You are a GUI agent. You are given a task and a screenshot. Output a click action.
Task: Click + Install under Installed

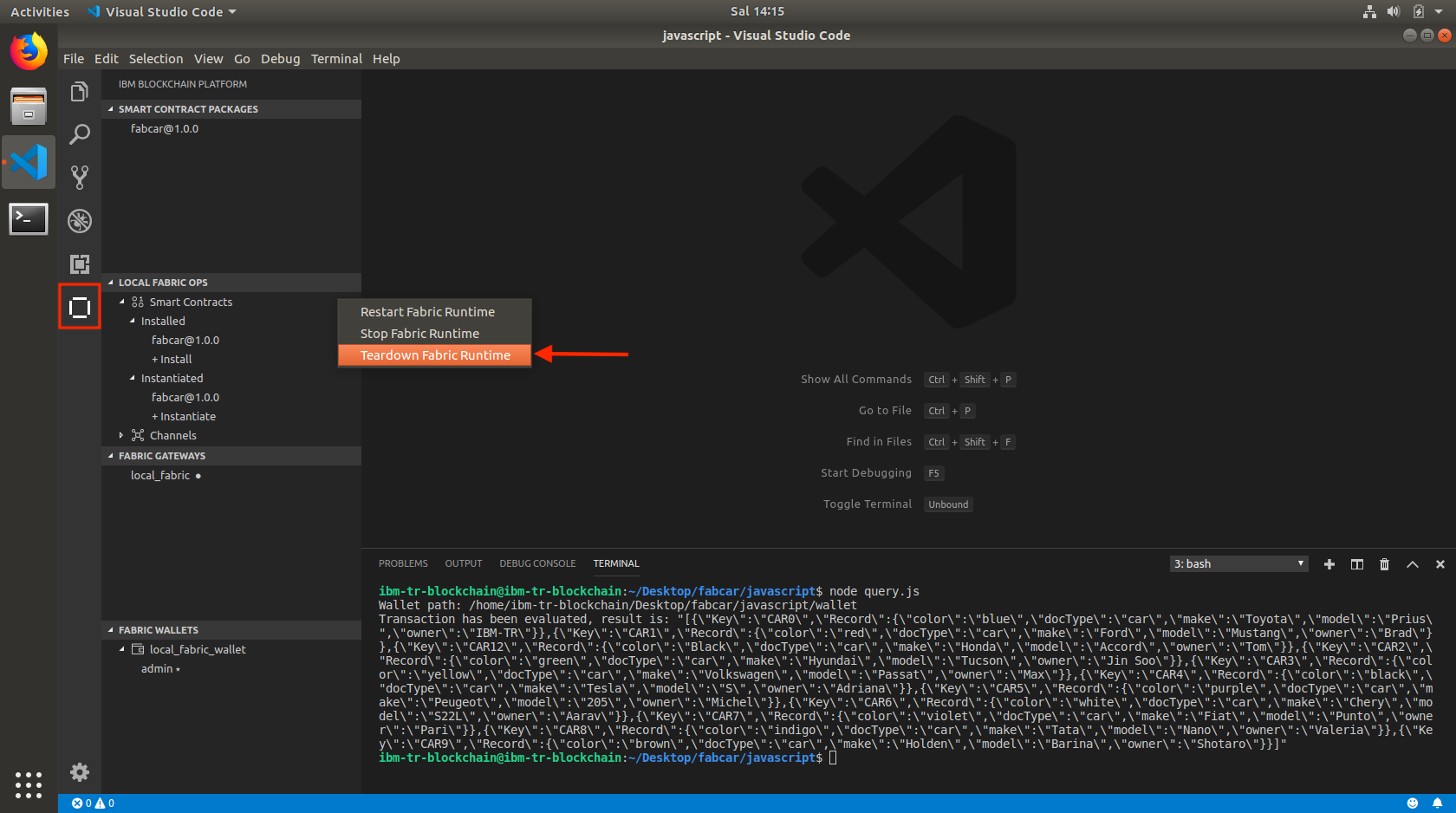click(x=172, y=359)
